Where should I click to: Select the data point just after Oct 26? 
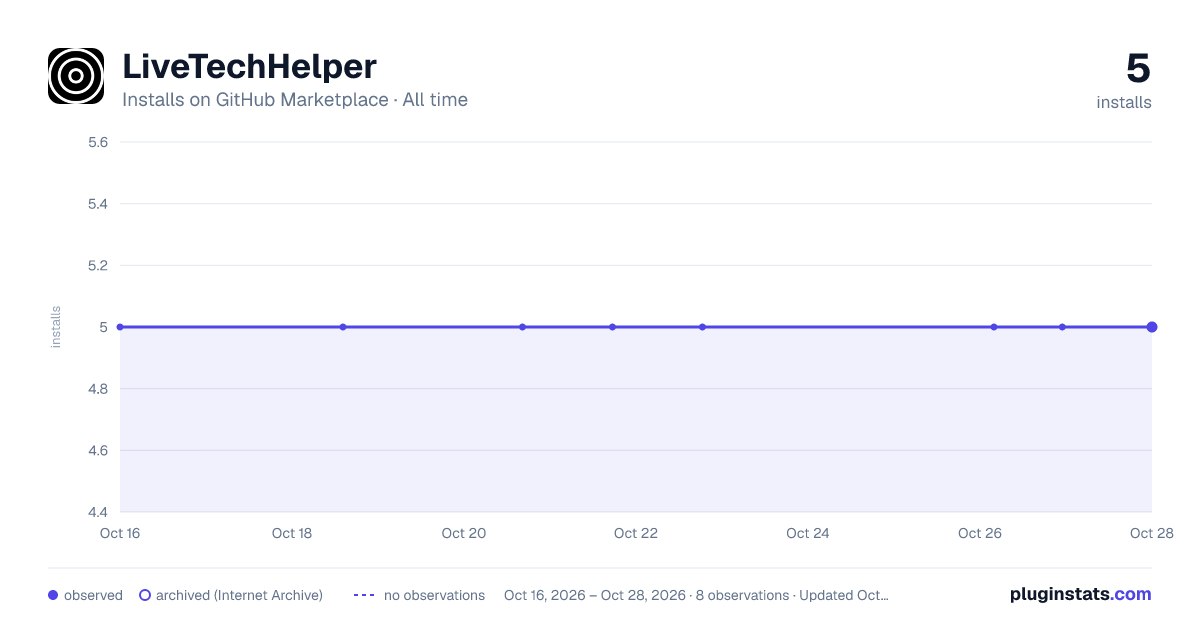pos(994,327)
